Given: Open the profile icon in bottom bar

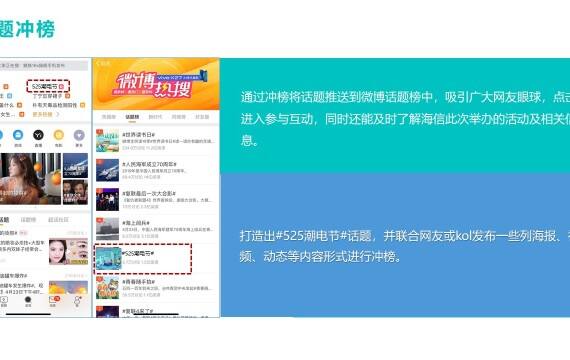Looking at the screenshot, I should [x=77, y=300].
